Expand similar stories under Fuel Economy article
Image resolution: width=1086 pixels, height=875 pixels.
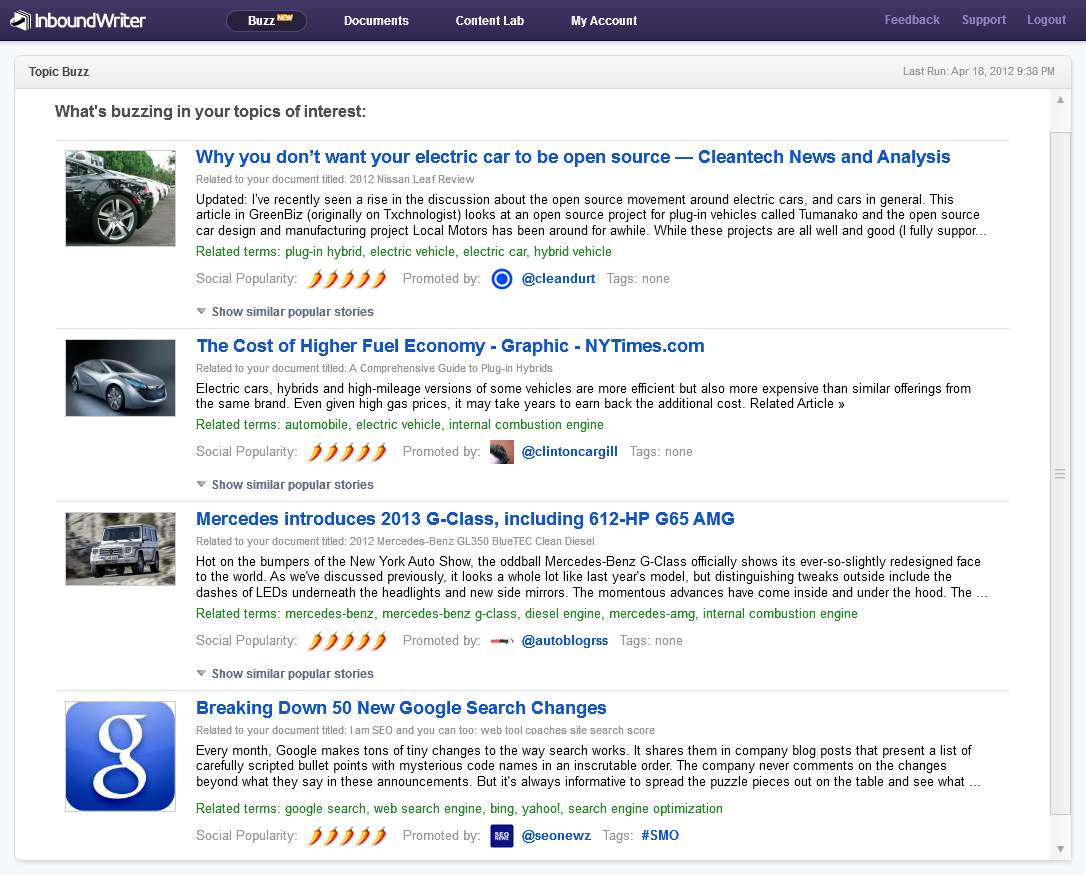click(x=285, y=485)
